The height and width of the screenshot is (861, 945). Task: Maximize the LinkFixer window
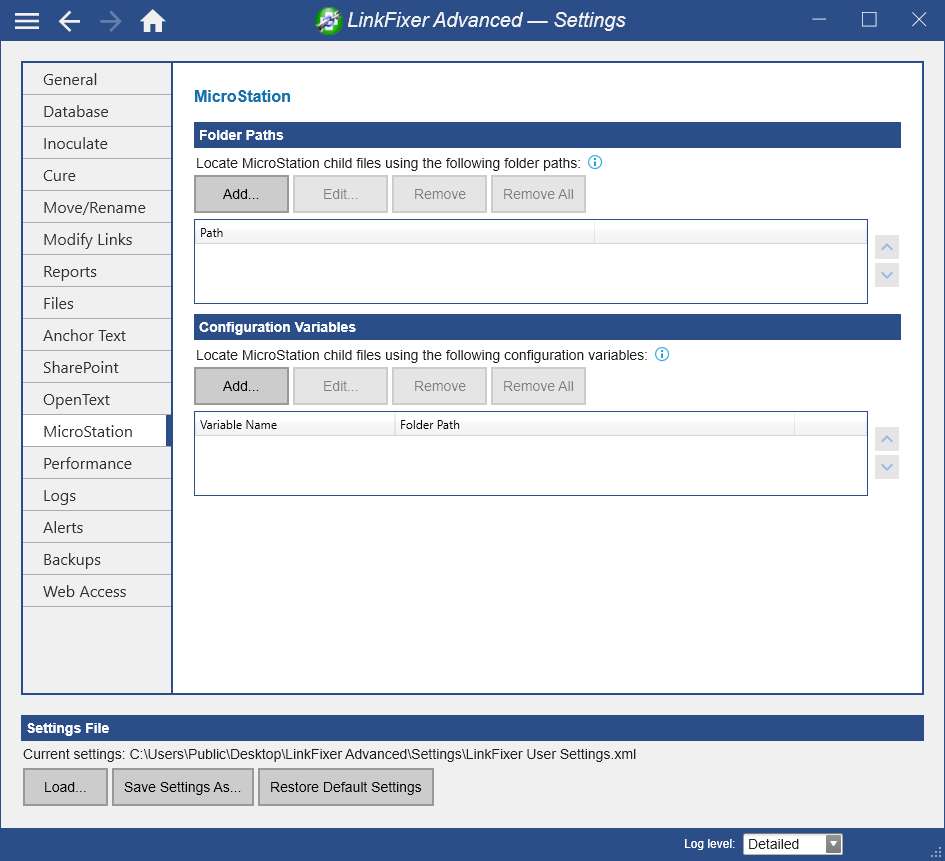[869, 20]
